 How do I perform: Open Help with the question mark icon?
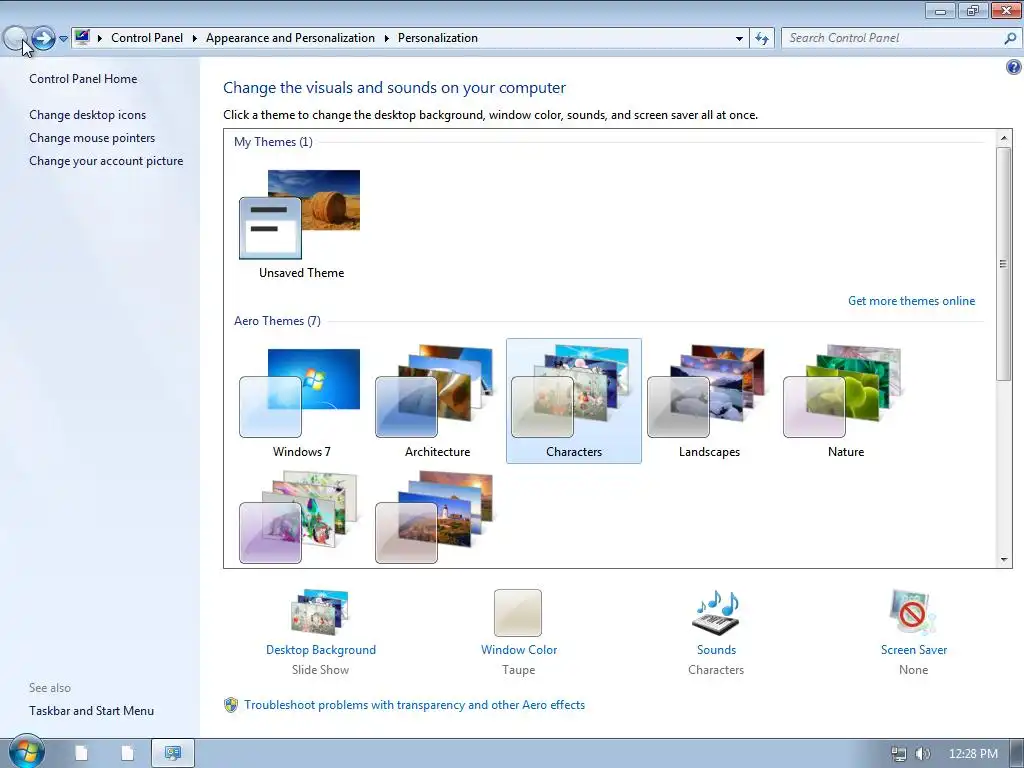pos(1013,67)
